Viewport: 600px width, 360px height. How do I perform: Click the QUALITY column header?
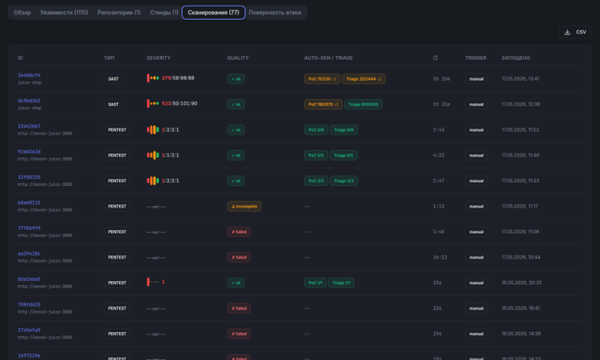coord(238,58)
